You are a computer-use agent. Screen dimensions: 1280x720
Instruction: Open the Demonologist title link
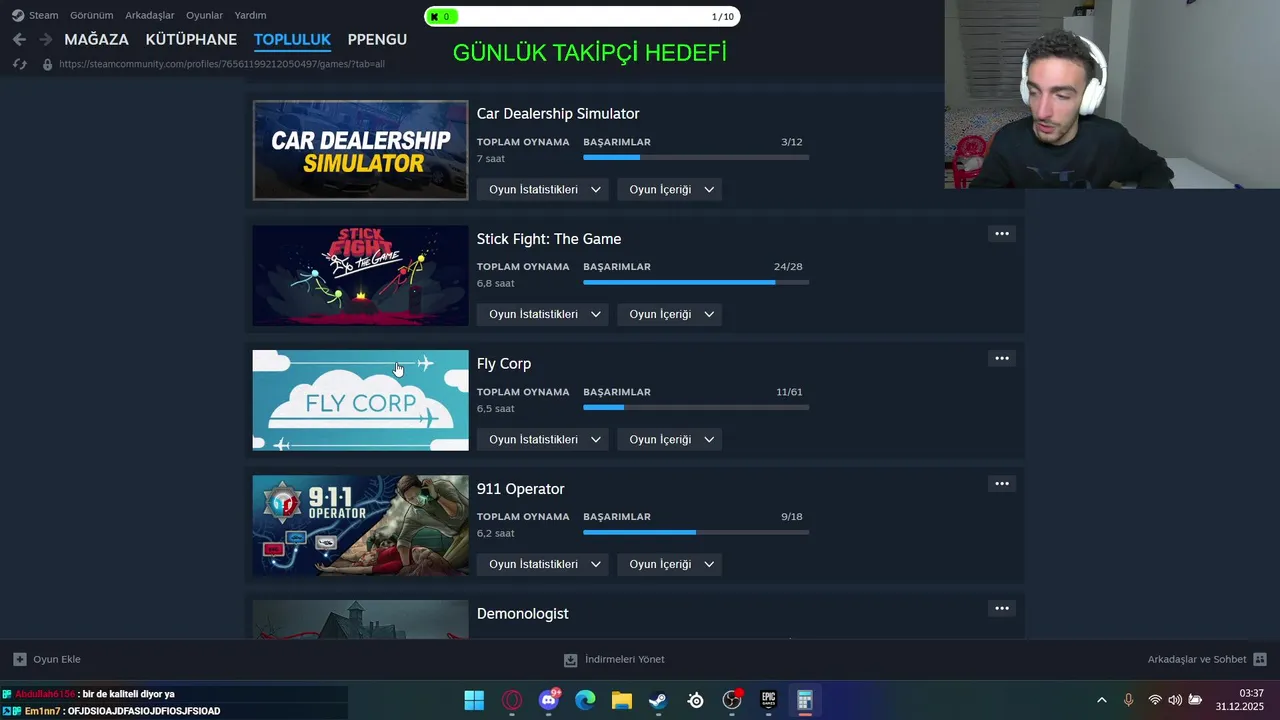tap(522, 614)
